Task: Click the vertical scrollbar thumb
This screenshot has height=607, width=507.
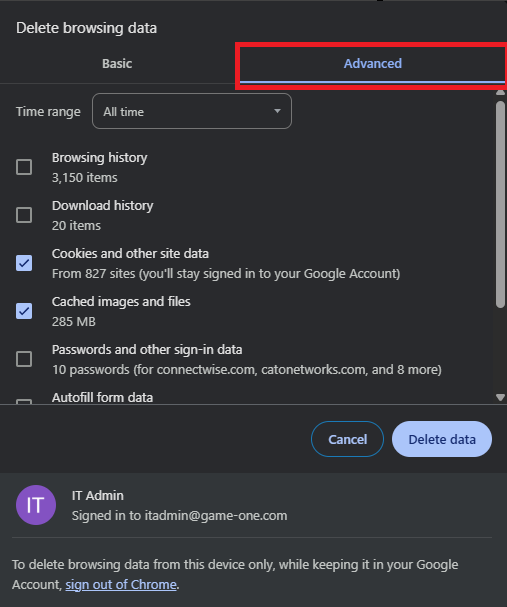Action: (x=500, y=204)
